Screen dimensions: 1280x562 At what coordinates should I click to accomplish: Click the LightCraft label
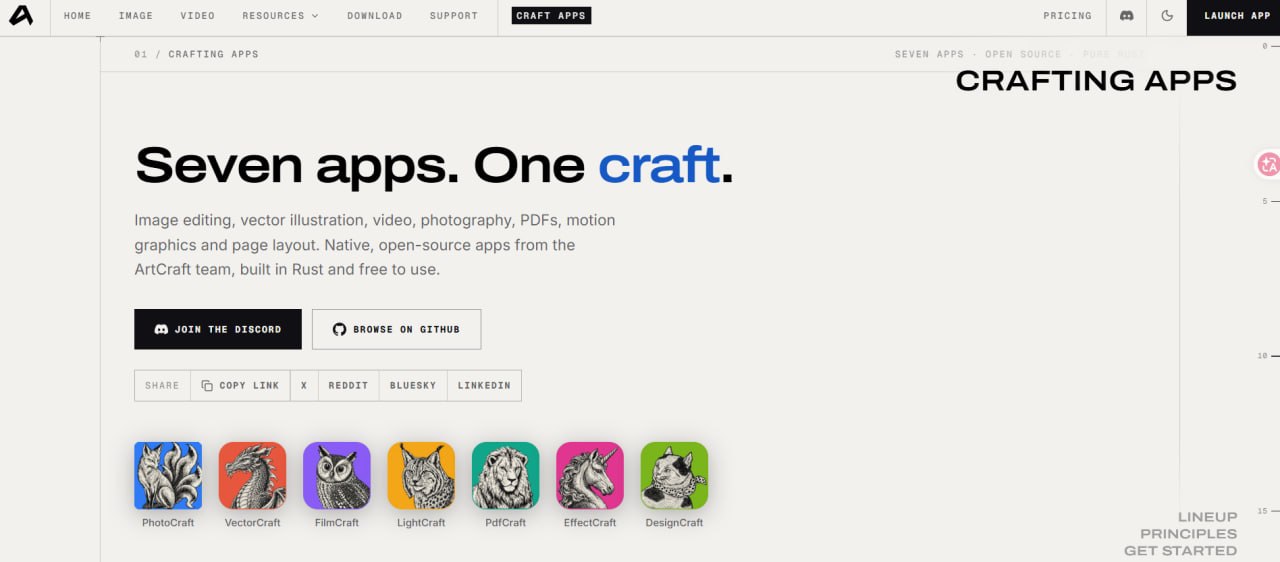421,523
